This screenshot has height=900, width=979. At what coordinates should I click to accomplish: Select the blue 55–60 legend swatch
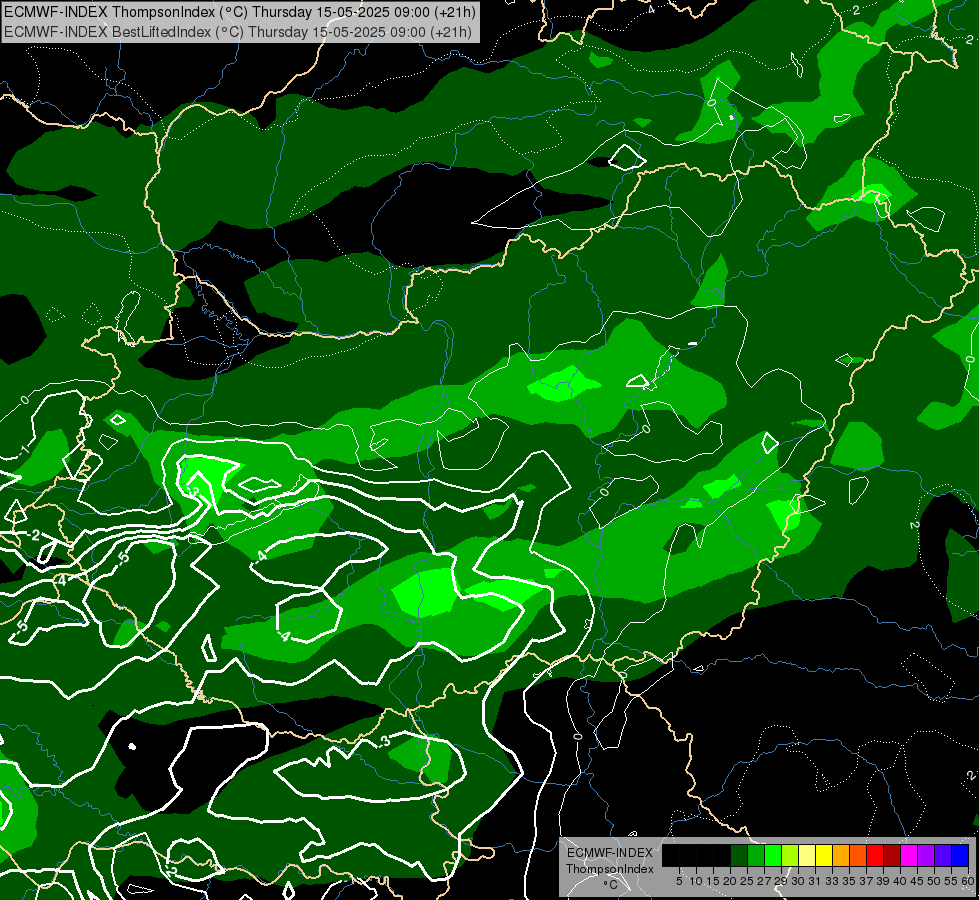pyautogui.click(x=960, y=855)
